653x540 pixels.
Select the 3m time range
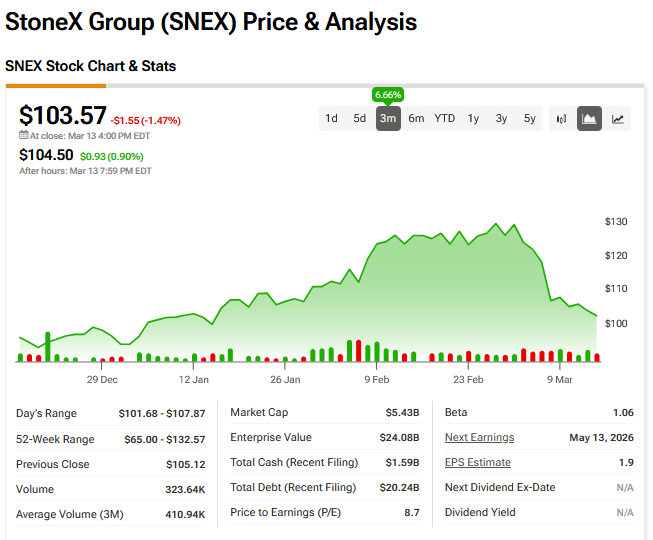[x=388, y=119]
